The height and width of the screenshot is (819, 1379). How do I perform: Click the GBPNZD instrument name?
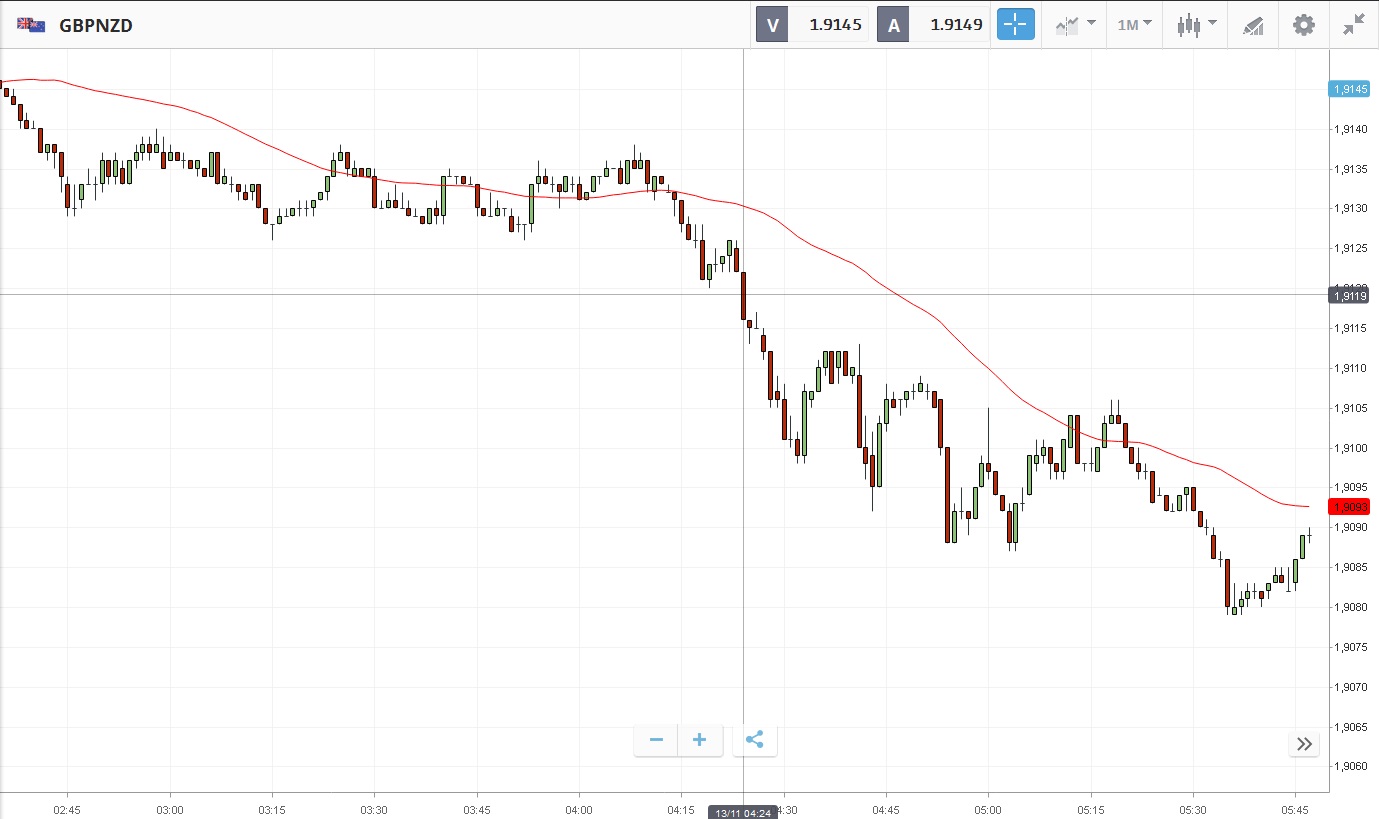96,25
